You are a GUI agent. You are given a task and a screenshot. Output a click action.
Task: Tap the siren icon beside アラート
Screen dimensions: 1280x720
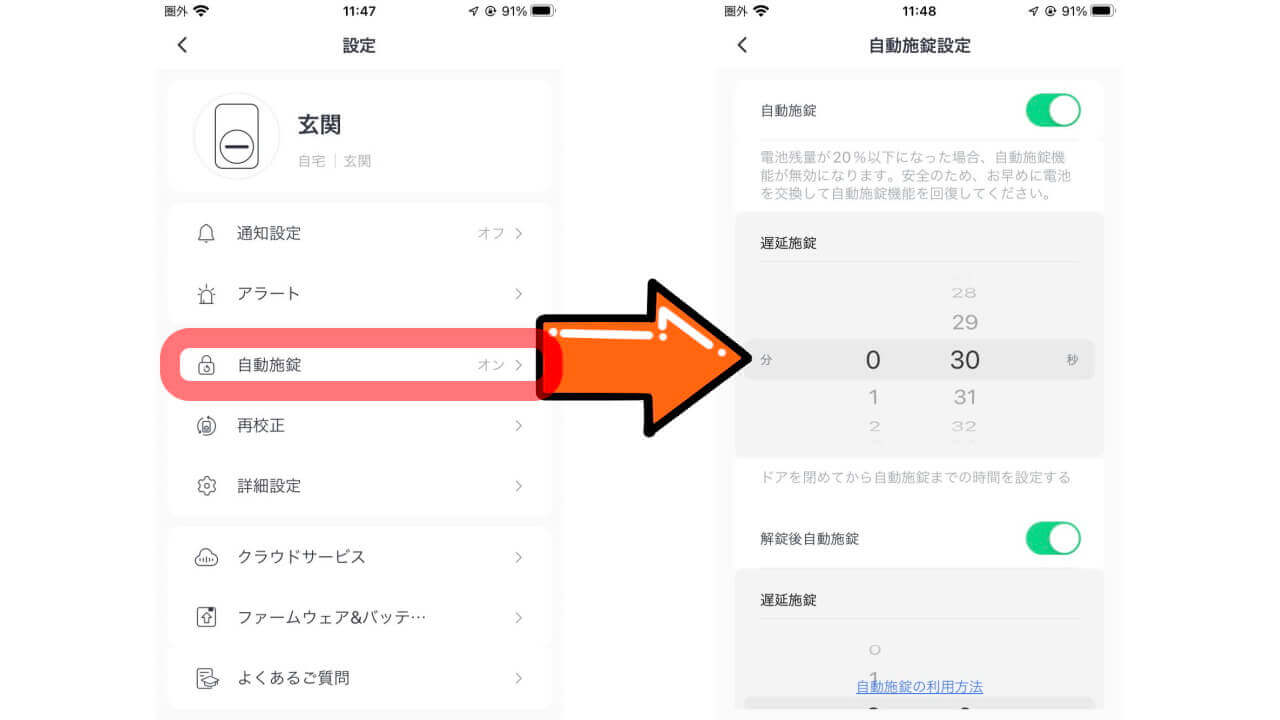click(206, 294)
